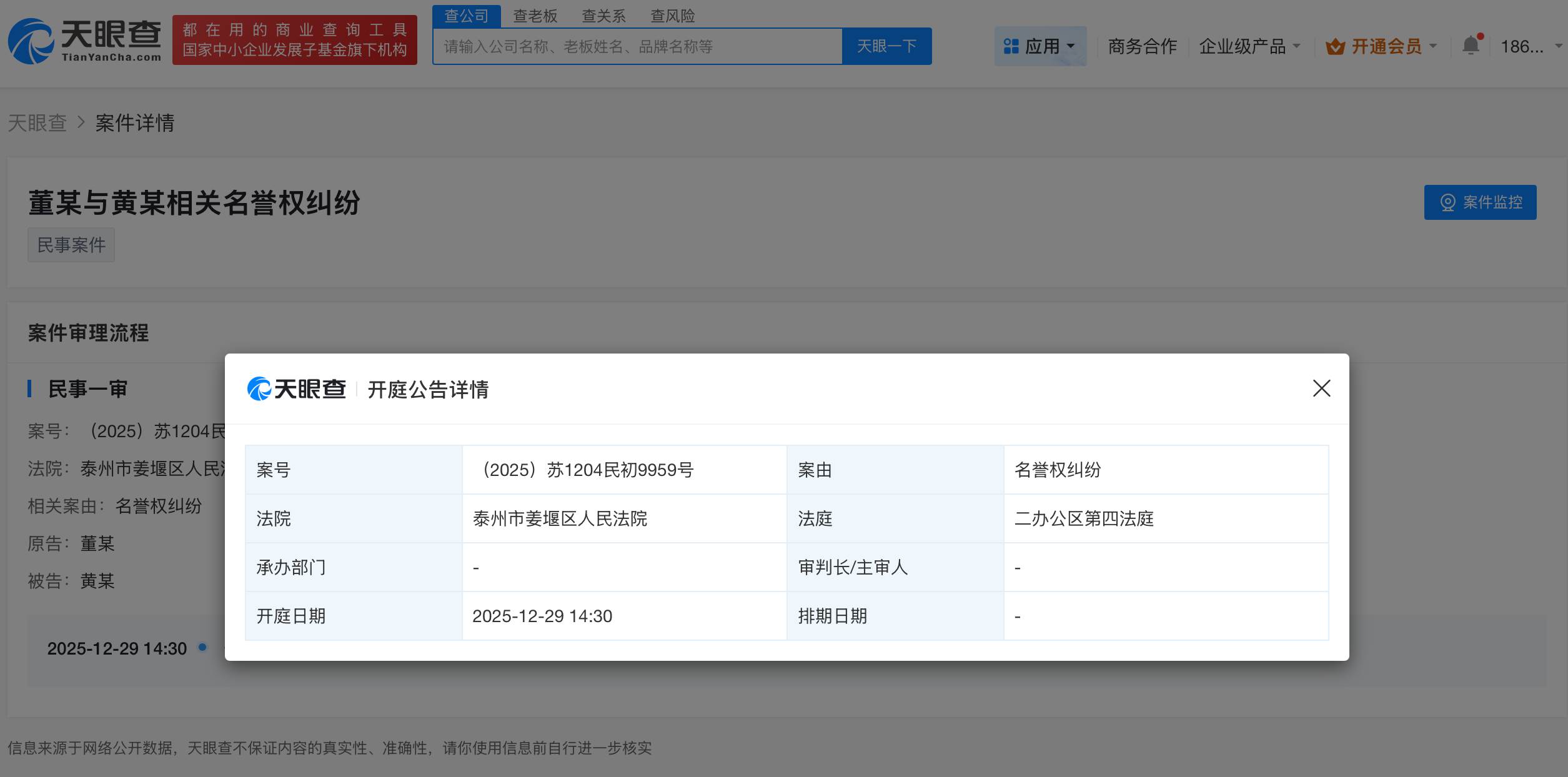1568x777 pixels.
Task: Click the 开通会员 membership link
Action: click(1386, 46)
